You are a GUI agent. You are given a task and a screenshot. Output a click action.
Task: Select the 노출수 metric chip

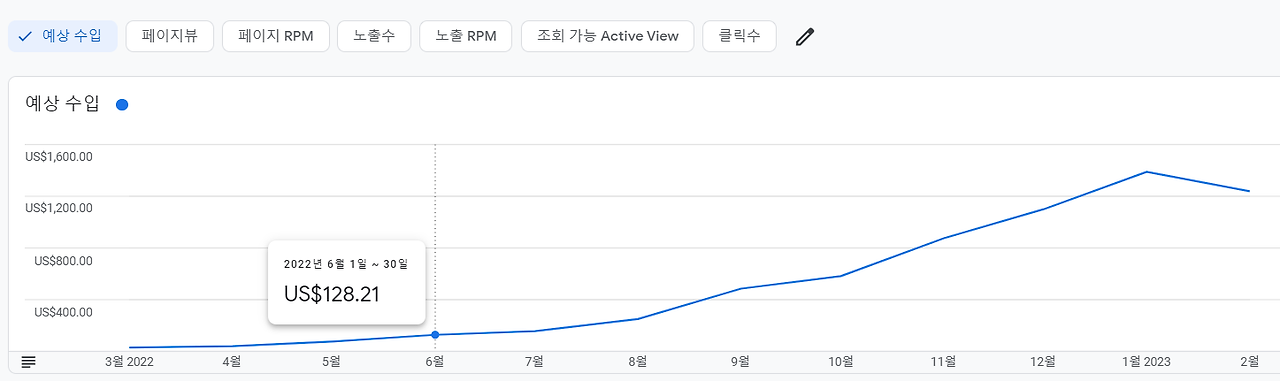point(374,36)
